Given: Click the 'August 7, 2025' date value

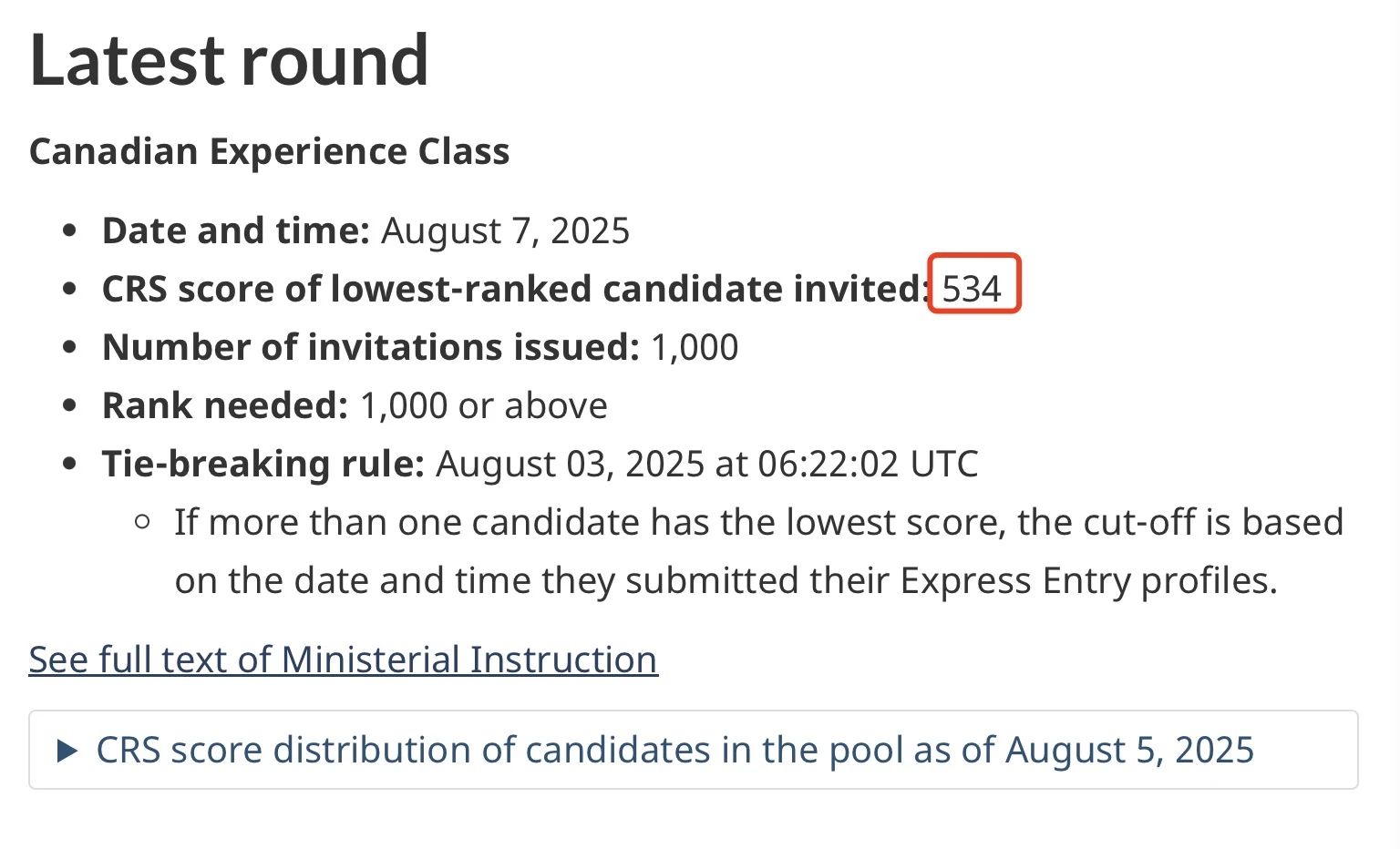Looking at the screenshot, I should [505, 230].
